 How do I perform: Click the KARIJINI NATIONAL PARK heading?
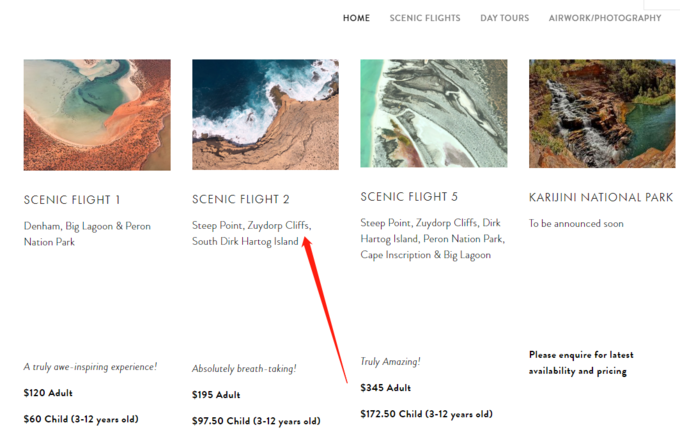click(x=600, y=198)
